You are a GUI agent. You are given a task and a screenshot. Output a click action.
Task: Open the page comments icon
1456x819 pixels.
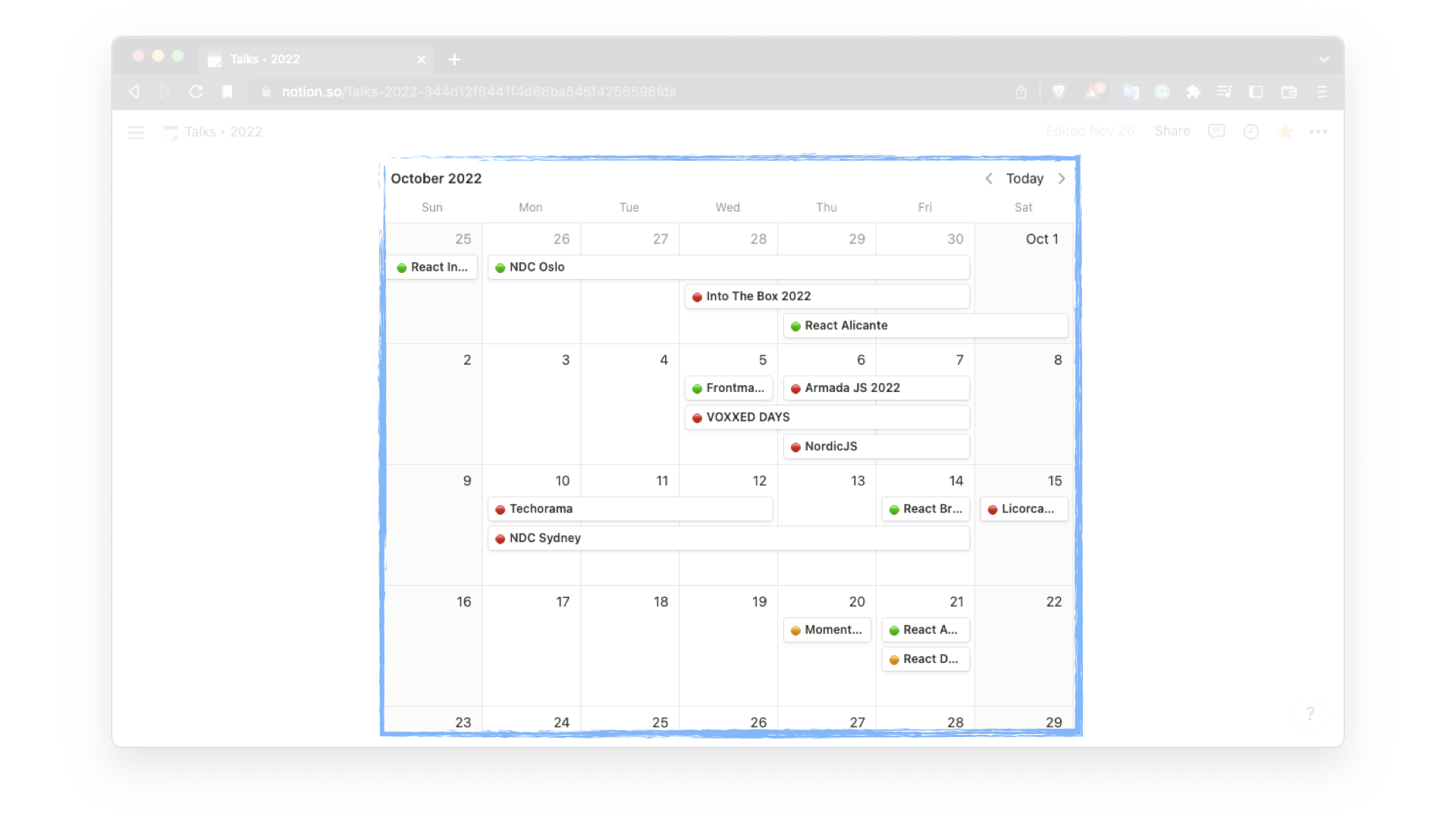pyautogui.click(x=1216, y=132)
